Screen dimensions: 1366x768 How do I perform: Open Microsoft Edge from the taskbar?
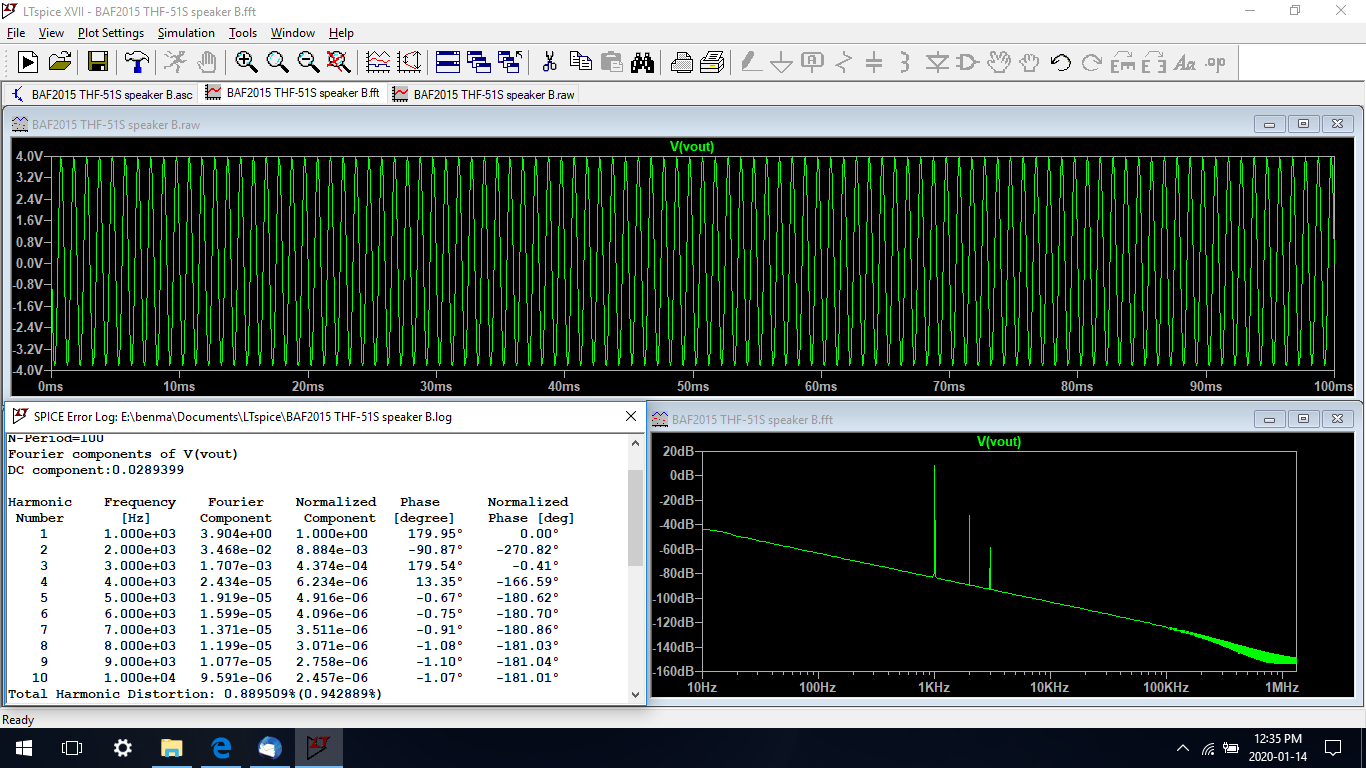(x=220, y=747)
